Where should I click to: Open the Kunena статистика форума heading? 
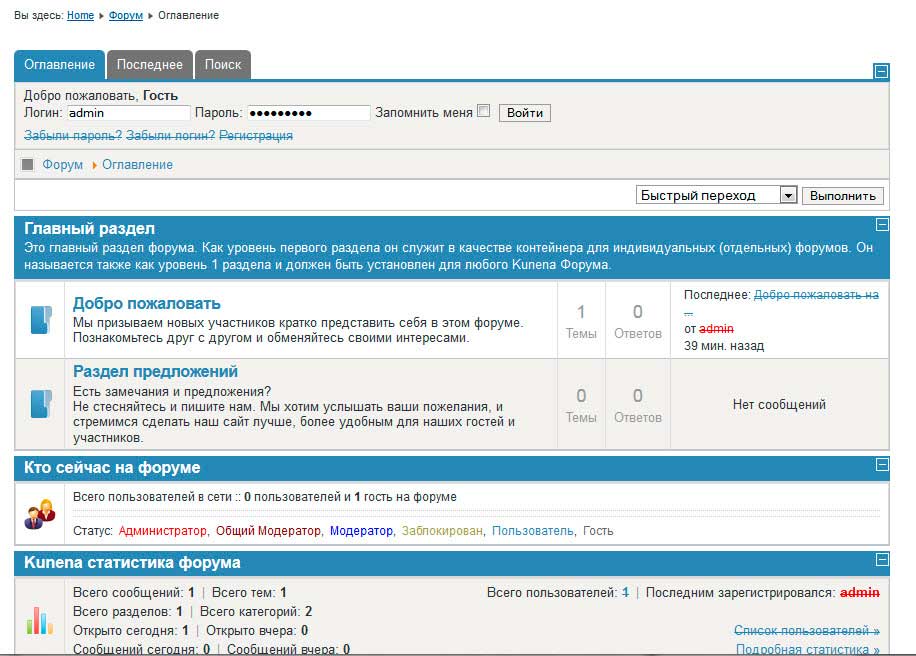tap(132, 563)
